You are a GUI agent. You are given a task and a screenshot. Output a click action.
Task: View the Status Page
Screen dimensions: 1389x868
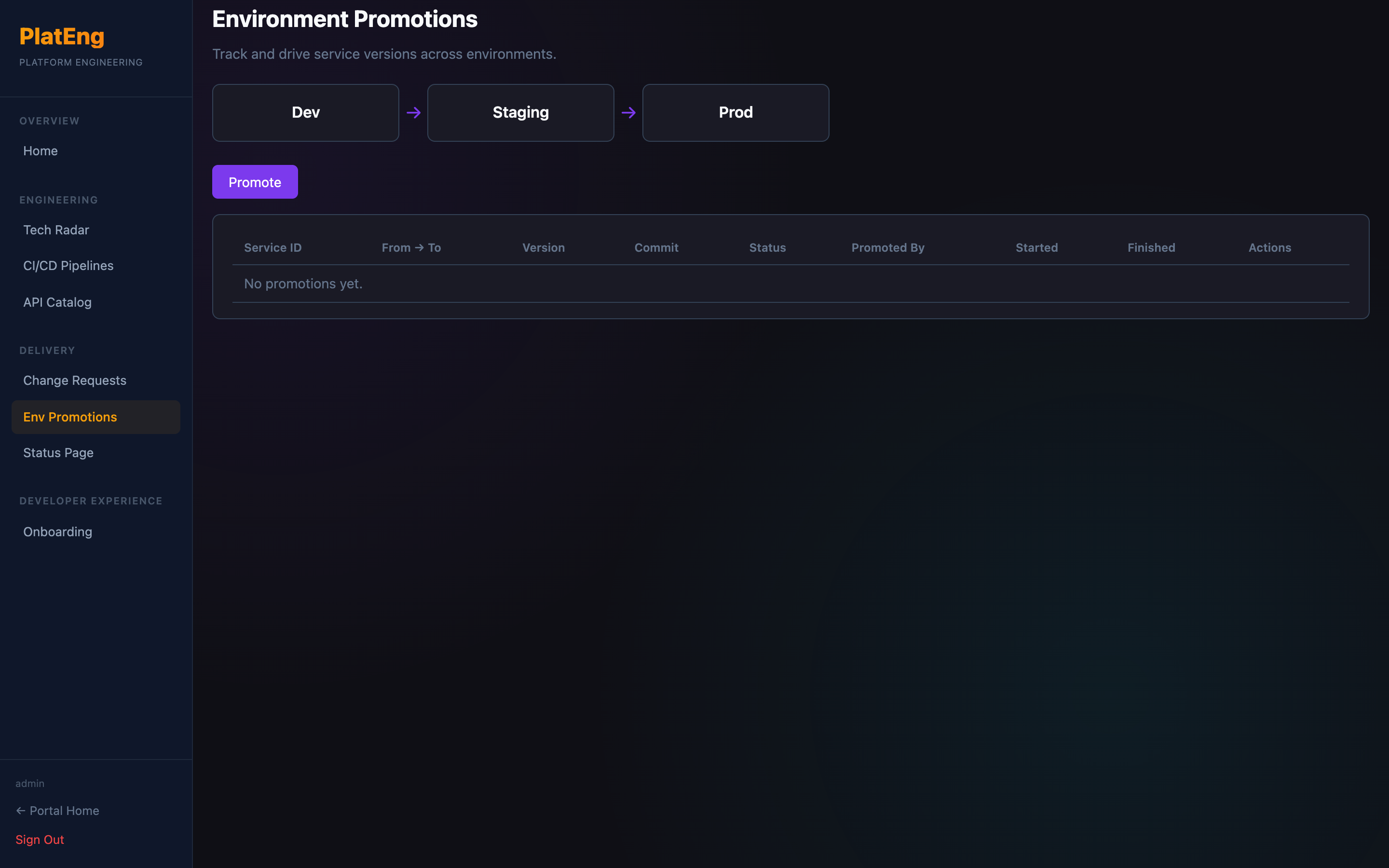pos(58,453)
